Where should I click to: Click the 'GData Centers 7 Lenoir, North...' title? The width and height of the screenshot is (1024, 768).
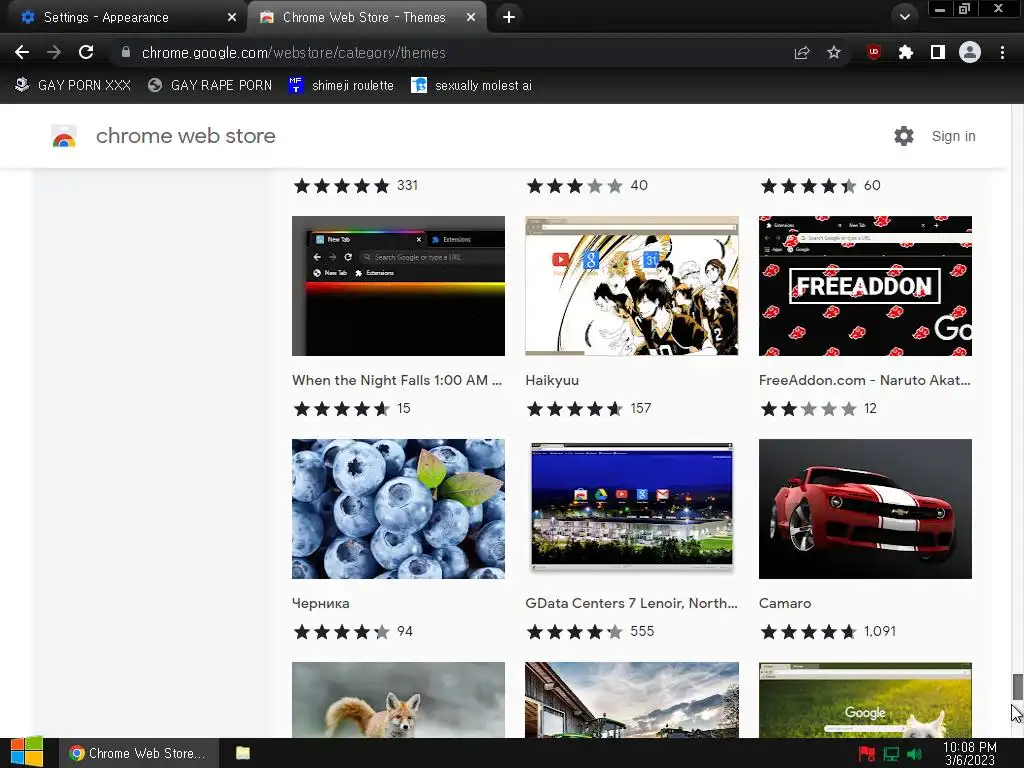632,603
